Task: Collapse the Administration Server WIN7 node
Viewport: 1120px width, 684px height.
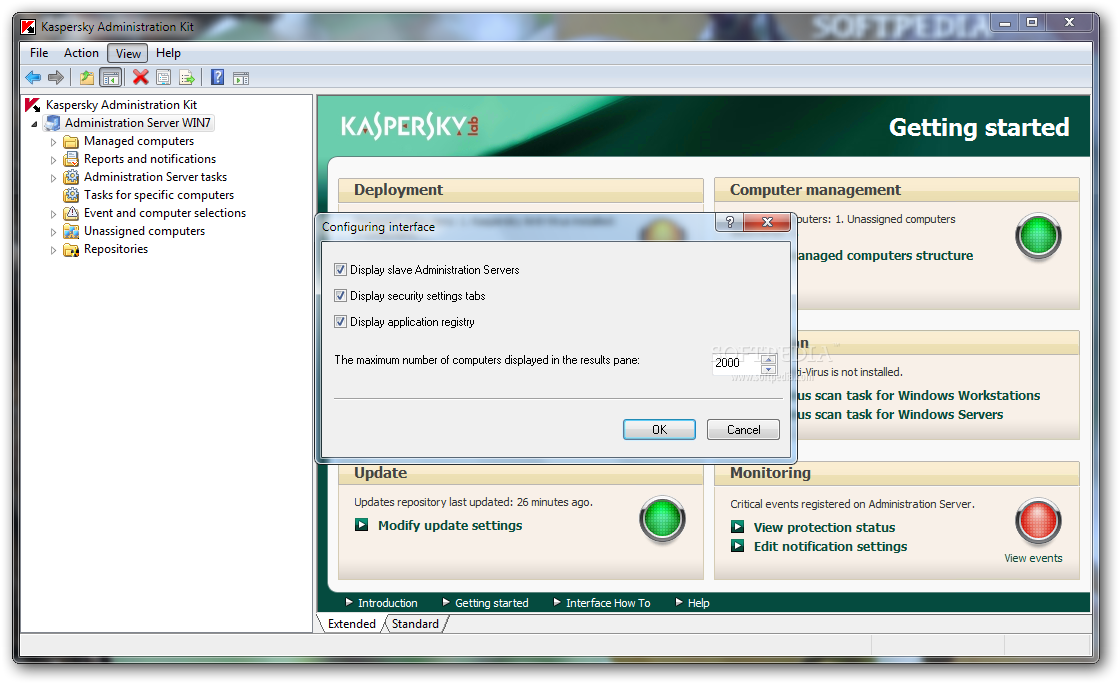Action: click(x=34, y=124)
